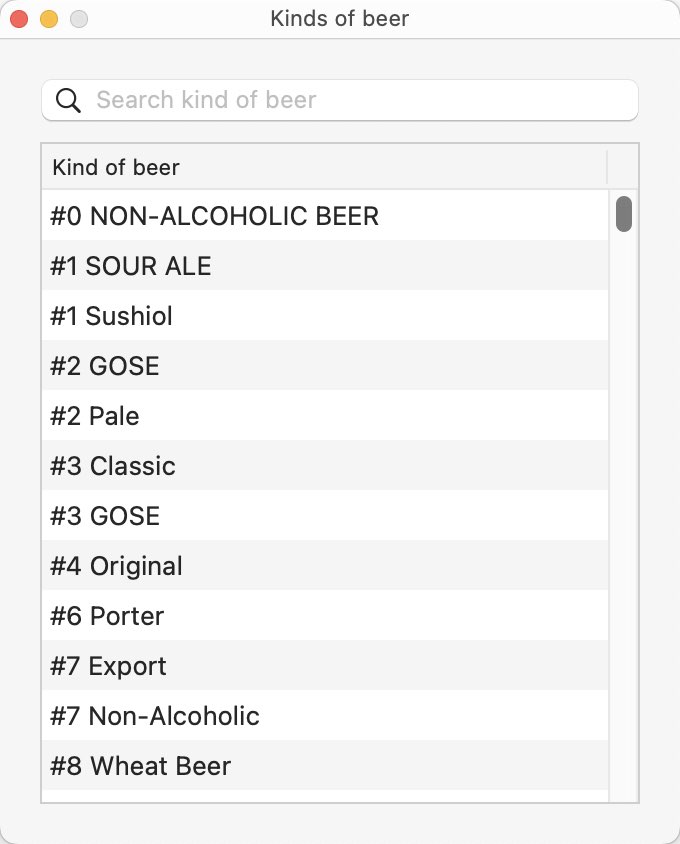Select the #7 Export entry
The width and height of the screenshot is (680, 844).
click(325, 666)
